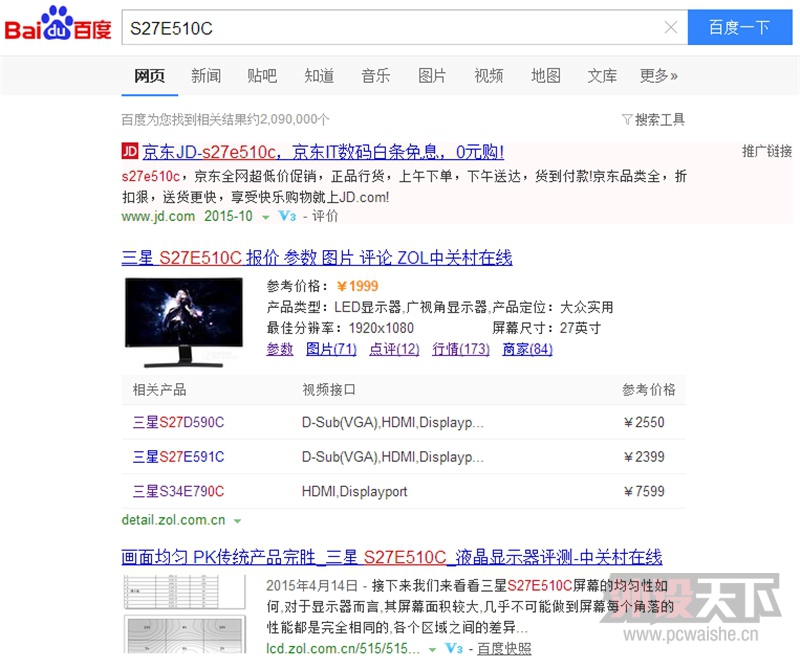Open the 图片(71) link
Screen dimensions: 800x668
331,349
